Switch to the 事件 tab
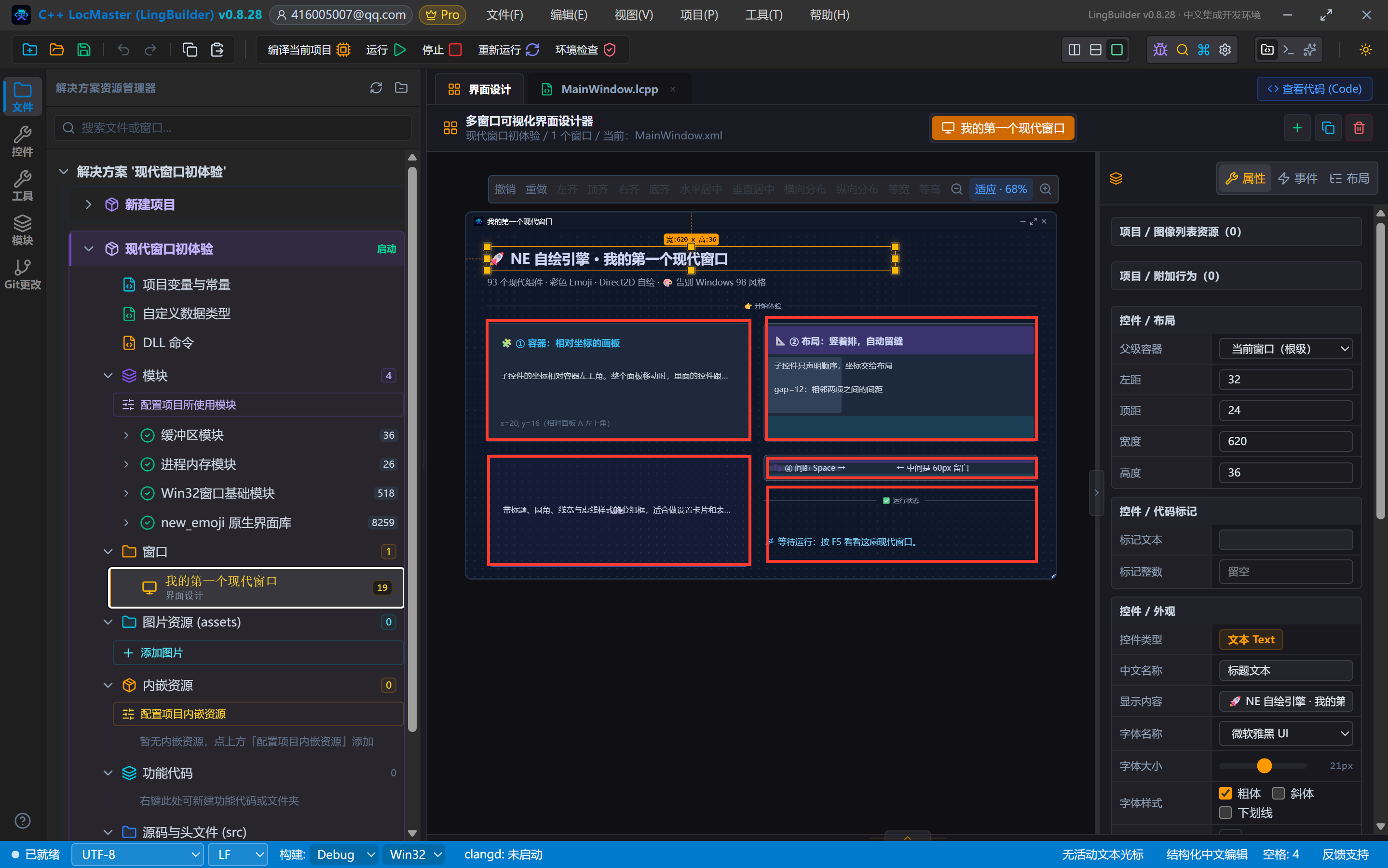 point(1297,178)
